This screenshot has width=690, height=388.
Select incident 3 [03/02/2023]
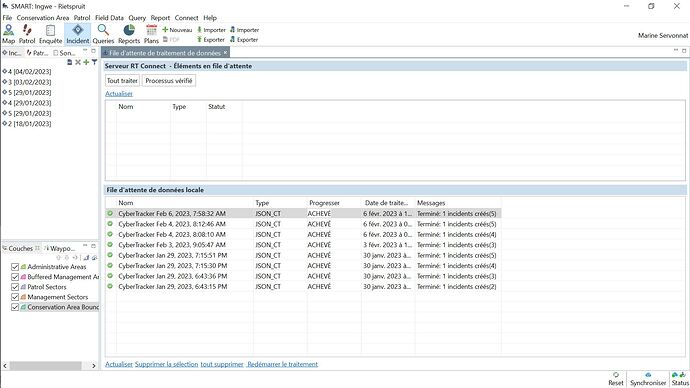pyautogui.click(x=27, y=82)
